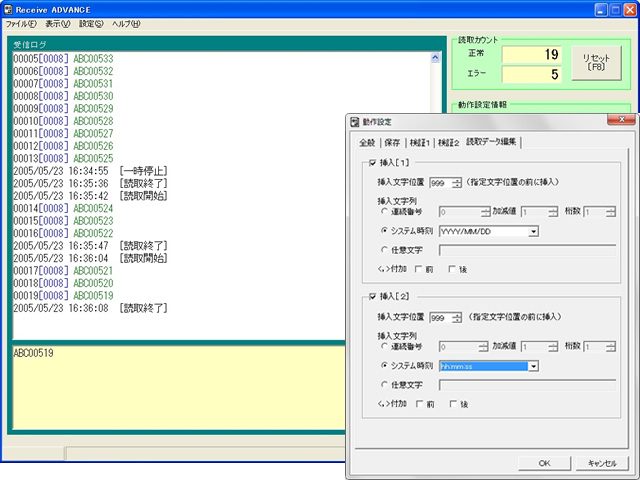Click the 動作設定 dialog title icon
This screenshot has width=640, height=480.
click(x=355, y=122)
